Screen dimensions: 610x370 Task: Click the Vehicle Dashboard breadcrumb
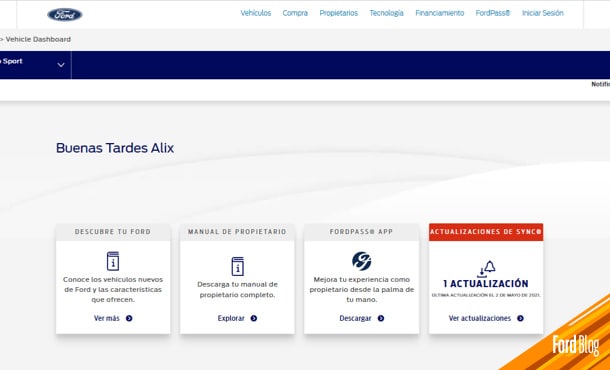pyautogui.click(x=38, y=39)
